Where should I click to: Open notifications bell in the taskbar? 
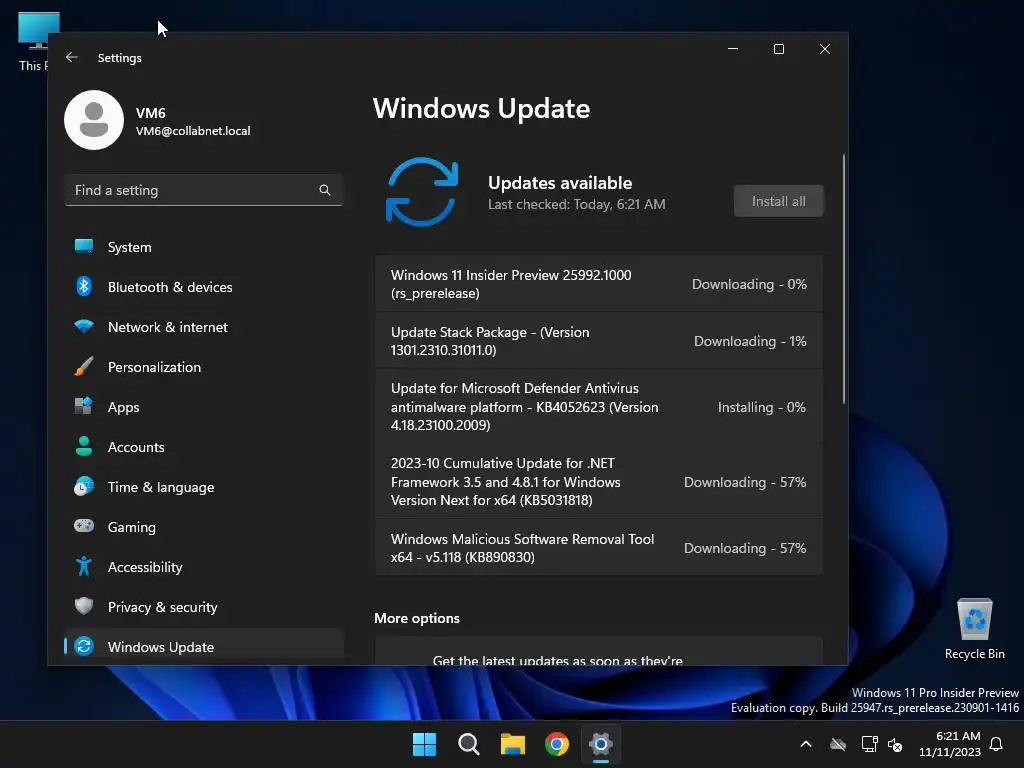[996, 744]
